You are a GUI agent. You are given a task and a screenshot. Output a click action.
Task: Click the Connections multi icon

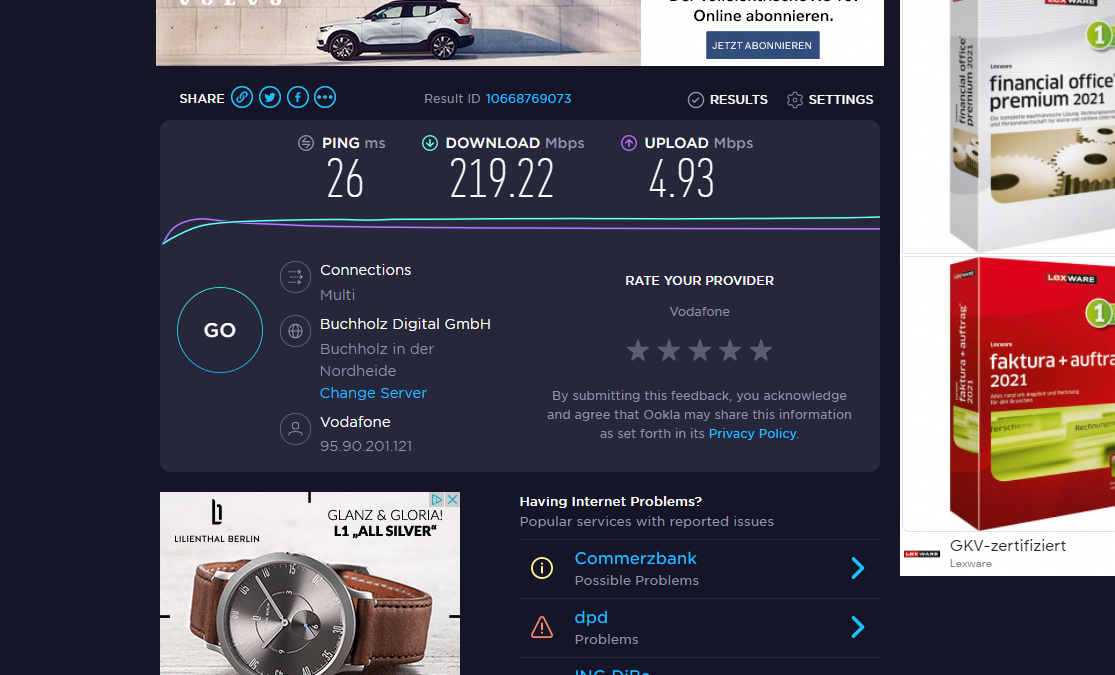pos(295,277)
